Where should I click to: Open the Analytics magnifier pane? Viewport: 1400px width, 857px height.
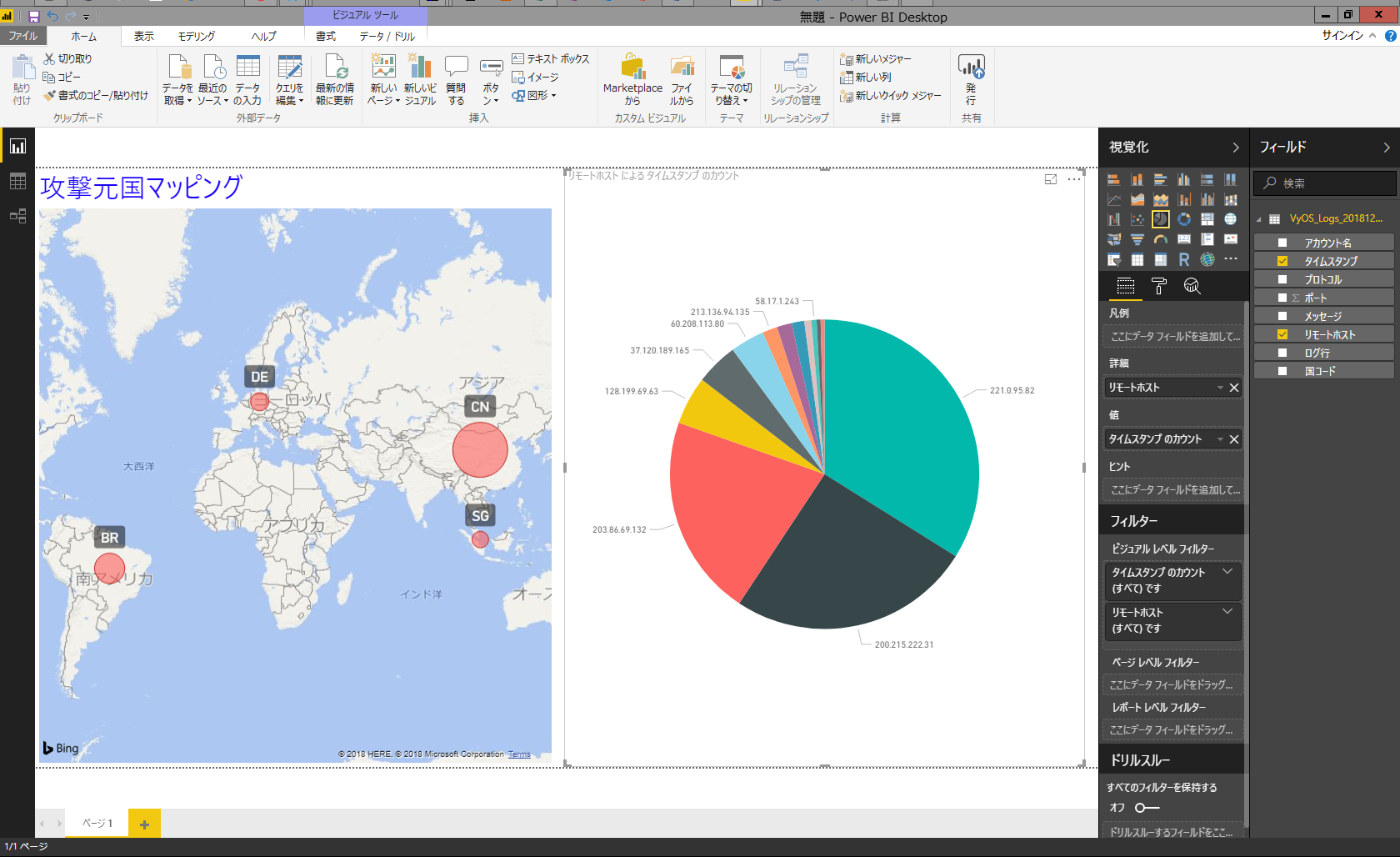[x=1192, y=287]
